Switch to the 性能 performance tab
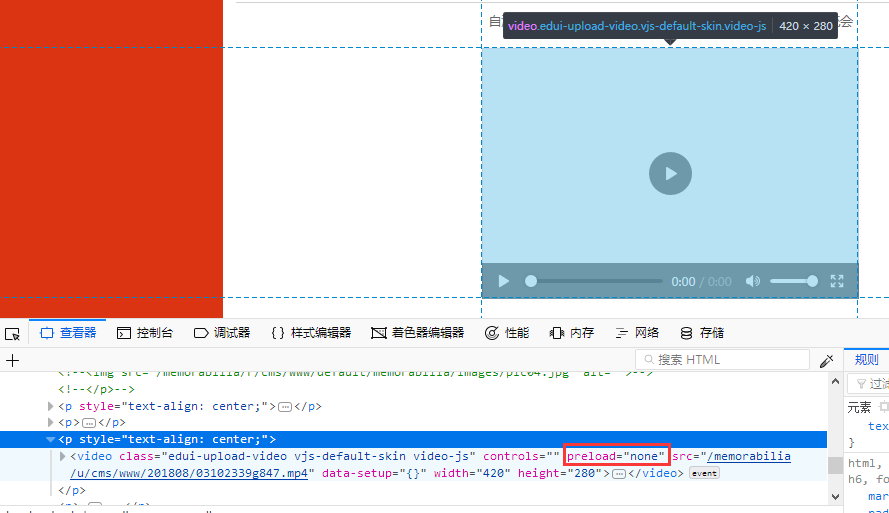Screen dimensions: 889x513 coord(507,333)
